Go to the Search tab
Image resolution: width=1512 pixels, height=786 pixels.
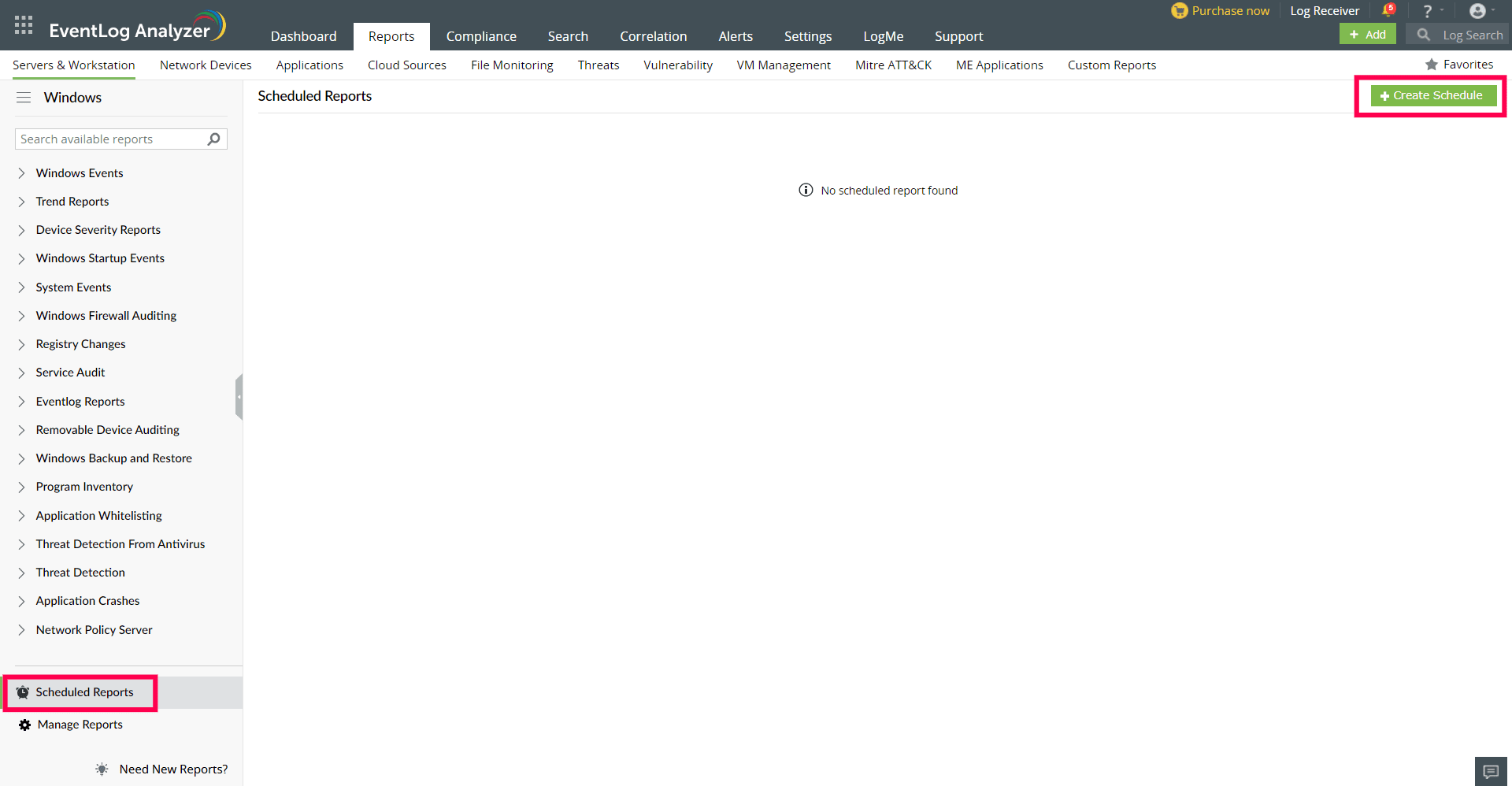click(x=568, y=36)
